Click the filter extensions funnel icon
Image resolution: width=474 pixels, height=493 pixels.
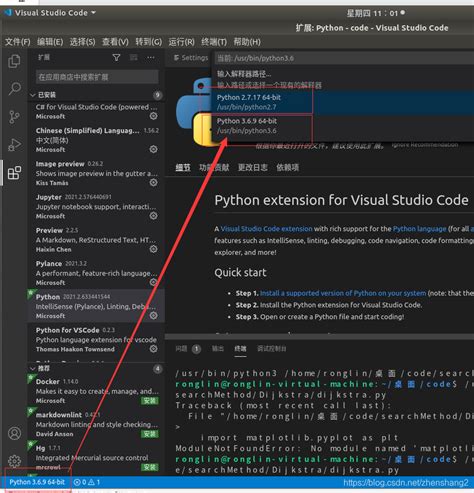[116, 58]
